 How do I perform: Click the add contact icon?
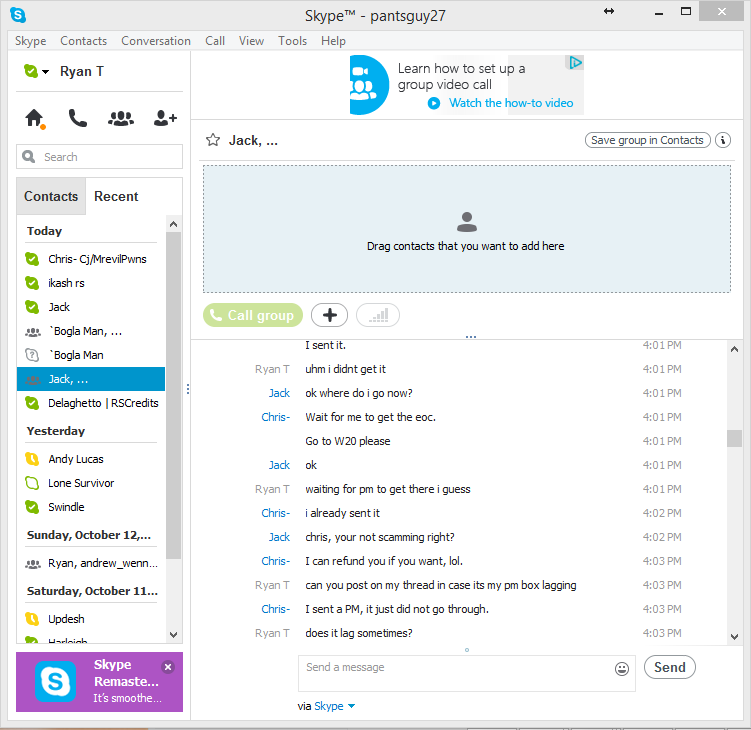(165, 118)
